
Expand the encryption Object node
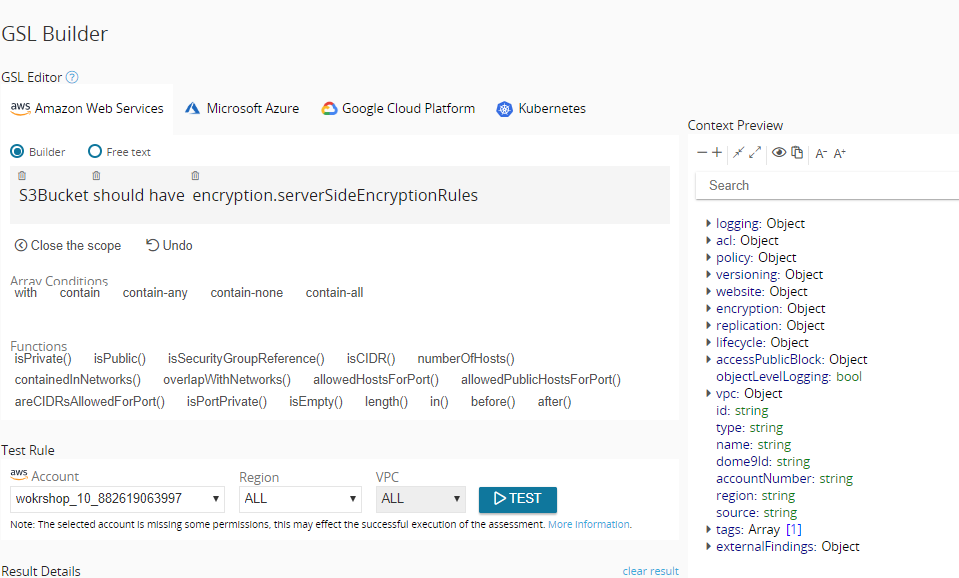[708, 308]
